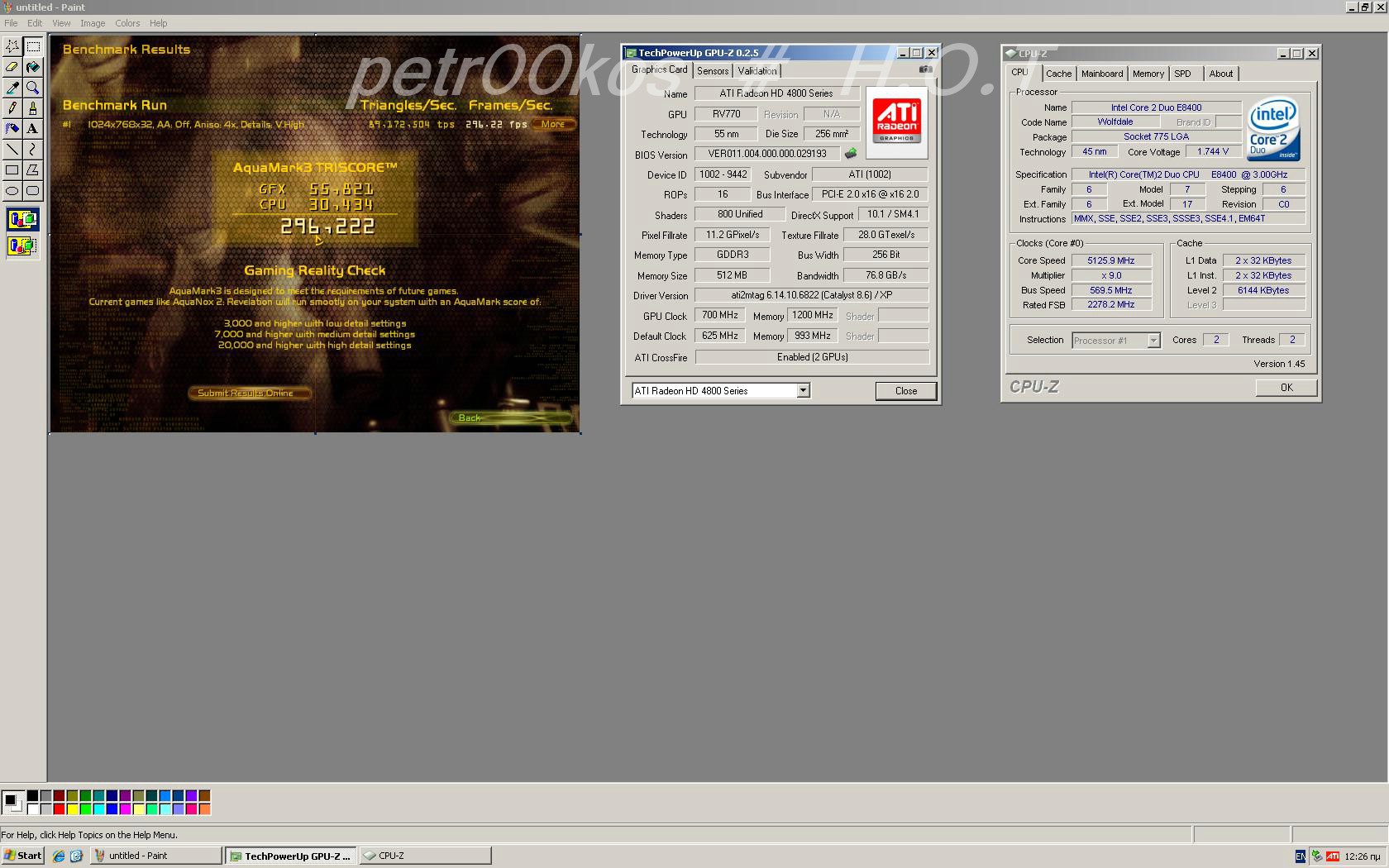Switch to the Cache tab in CPU-Z
The width and height of the screenshot is (1389, 868).
1058,74
